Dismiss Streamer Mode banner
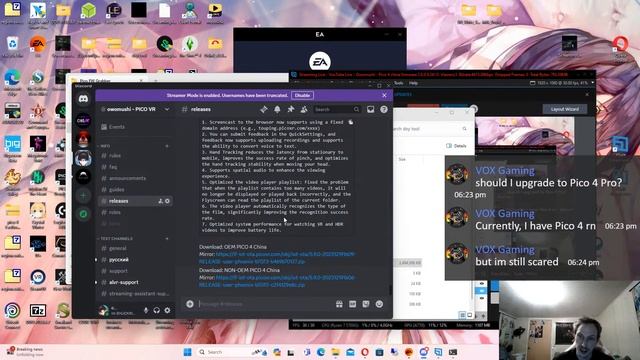The image size is (640, 360). click(x=384, y=95)
